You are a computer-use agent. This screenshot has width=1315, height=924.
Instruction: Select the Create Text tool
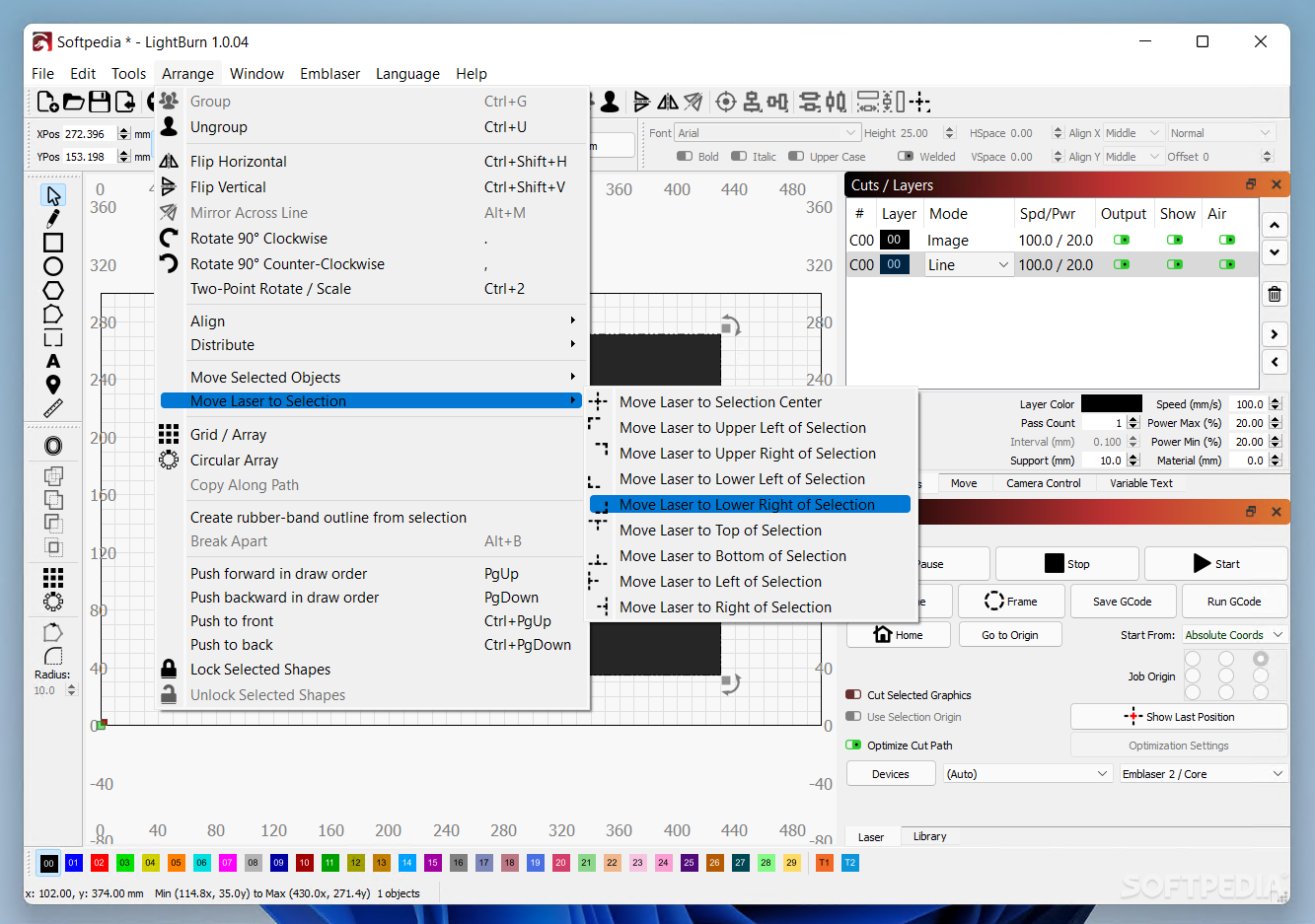click(53, 361)
